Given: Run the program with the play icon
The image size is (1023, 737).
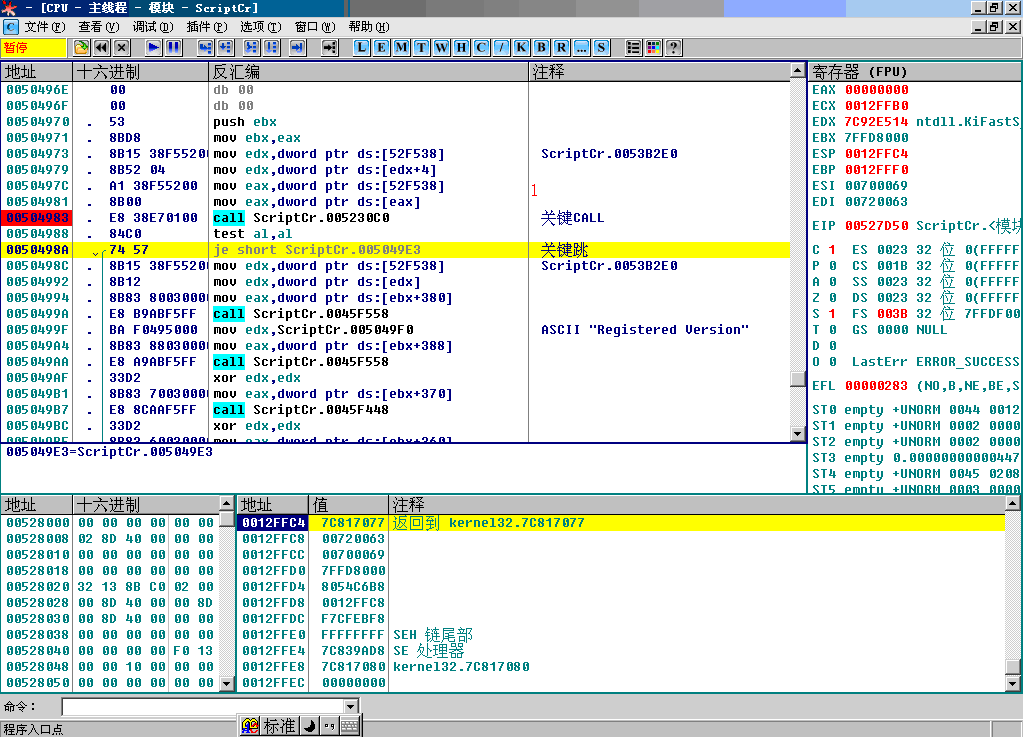Looking at the screenshot, I should (153, 47).
